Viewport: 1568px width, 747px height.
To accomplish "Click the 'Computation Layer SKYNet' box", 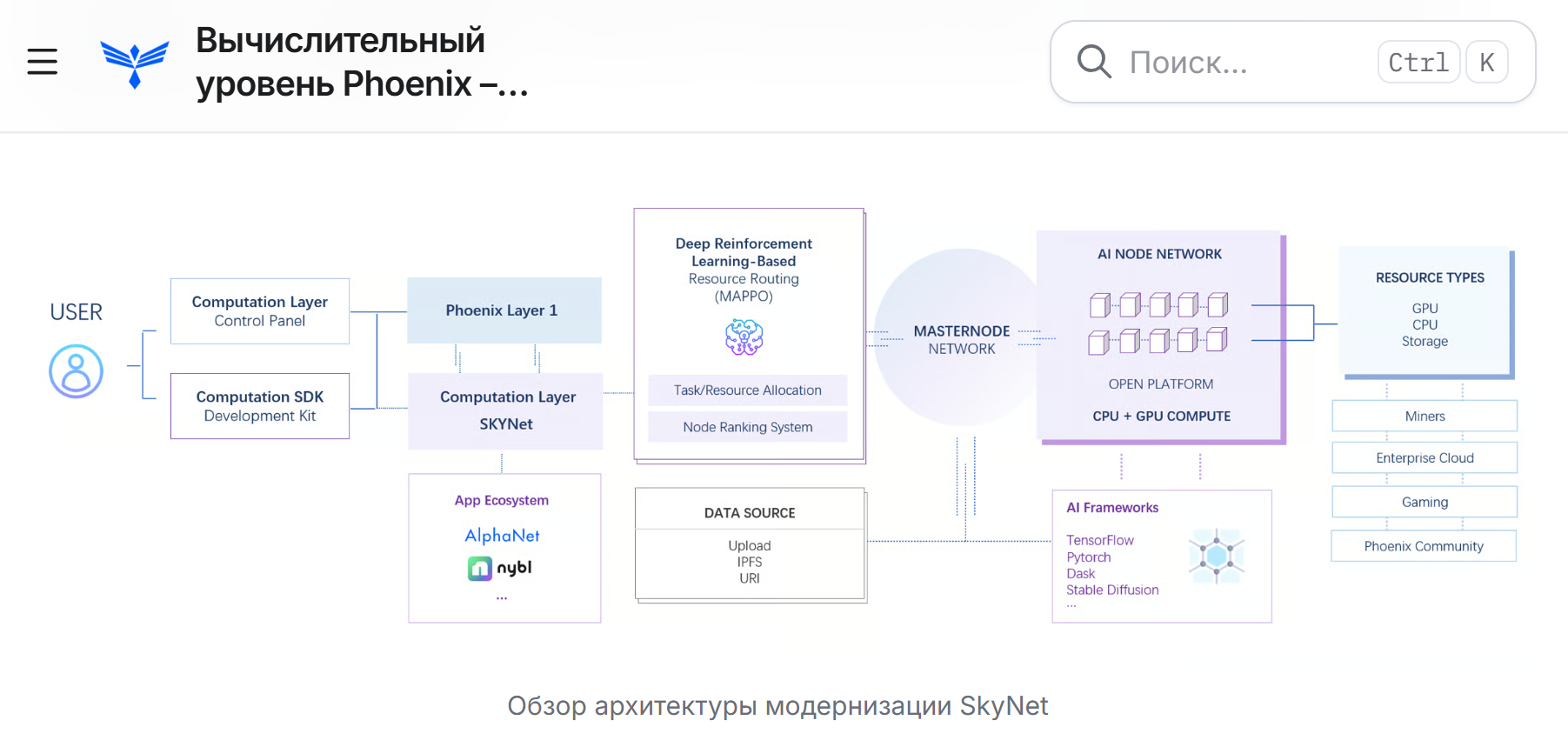I will (x=505, y=410).
